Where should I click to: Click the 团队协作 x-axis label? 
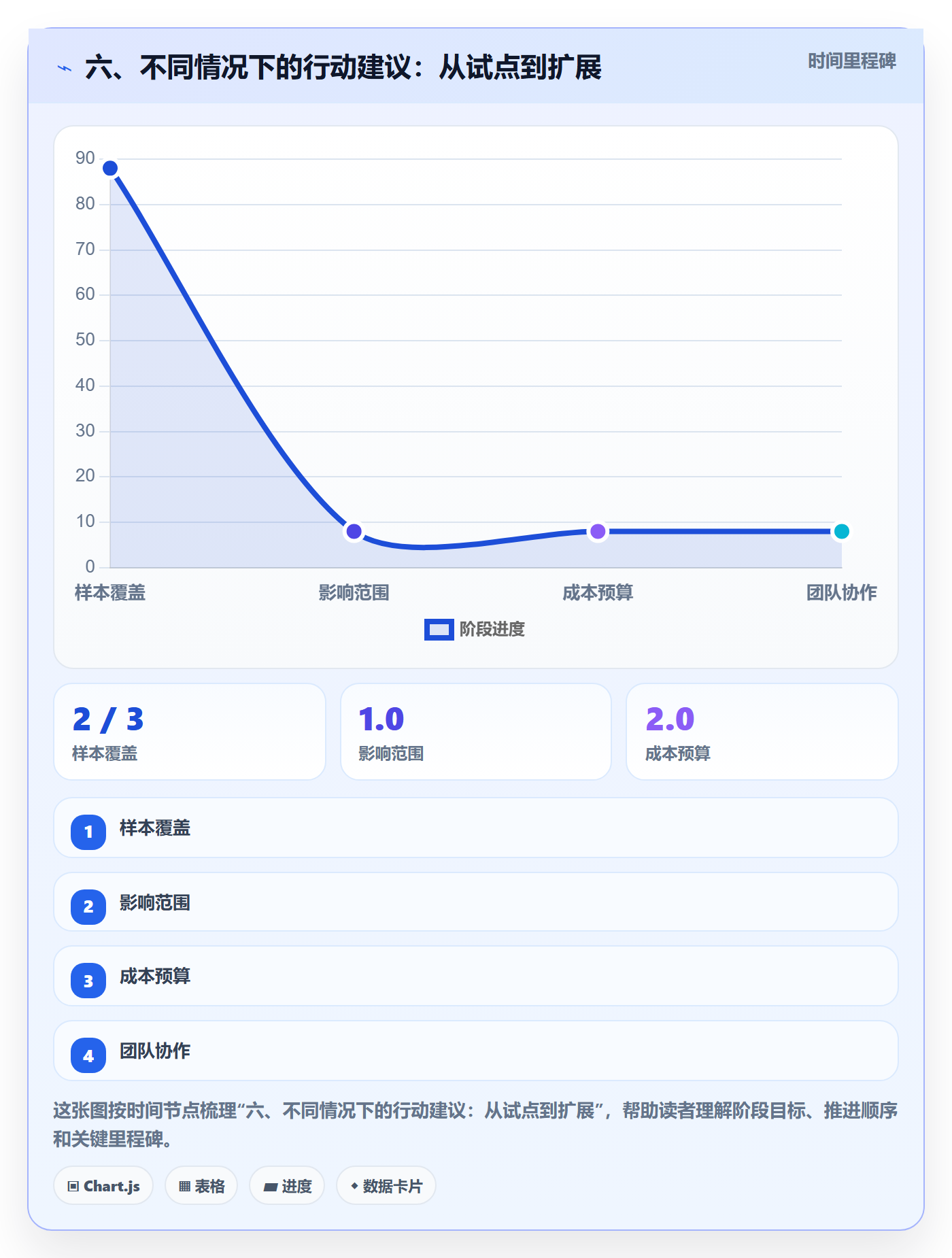tap(841, 592)
